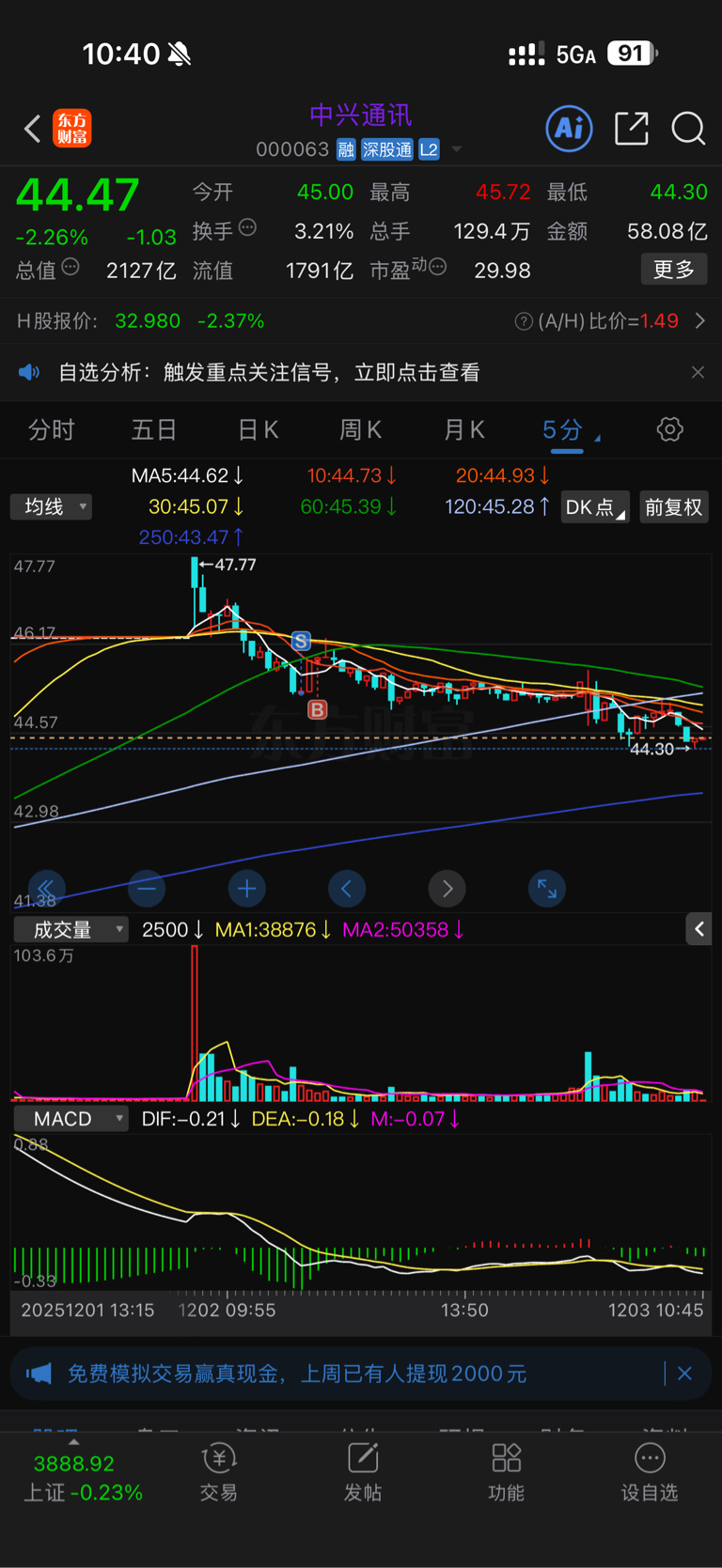
Task: Open 市盈 info circle icon
Action: pyautogui.click(x=437, y=268)
